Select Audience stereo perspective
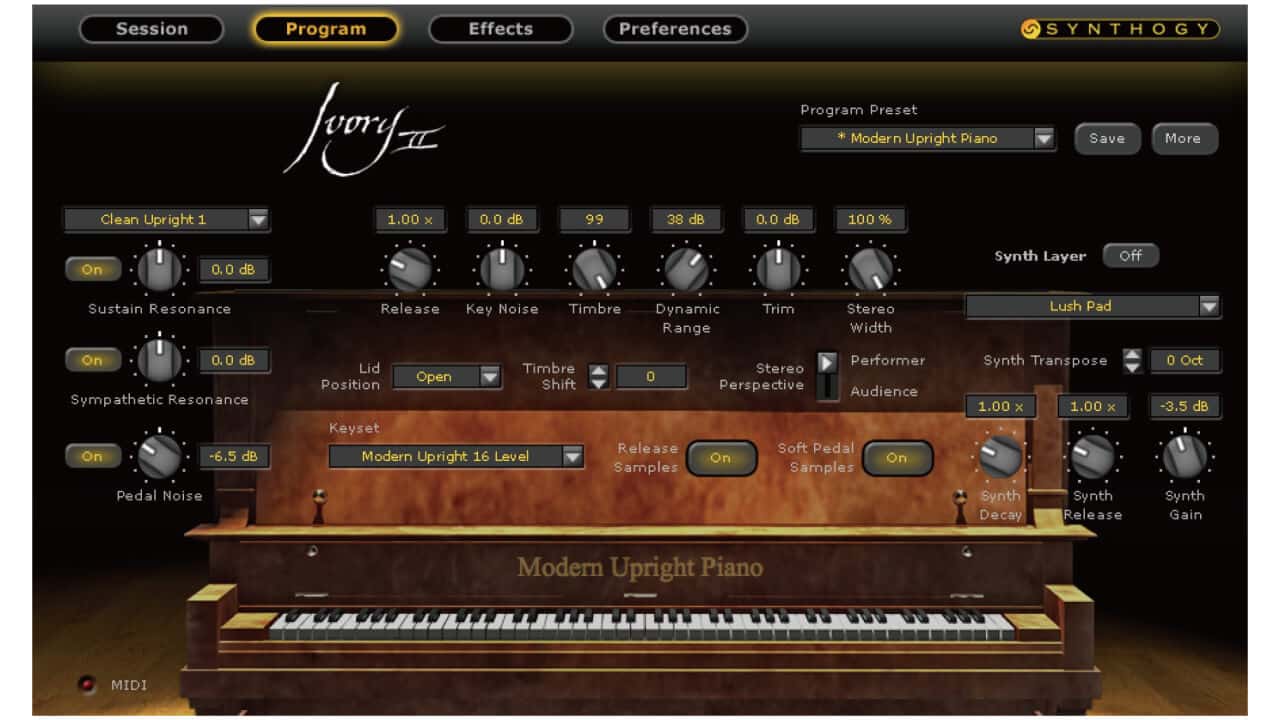1280x720 pixels. point(884,391)
